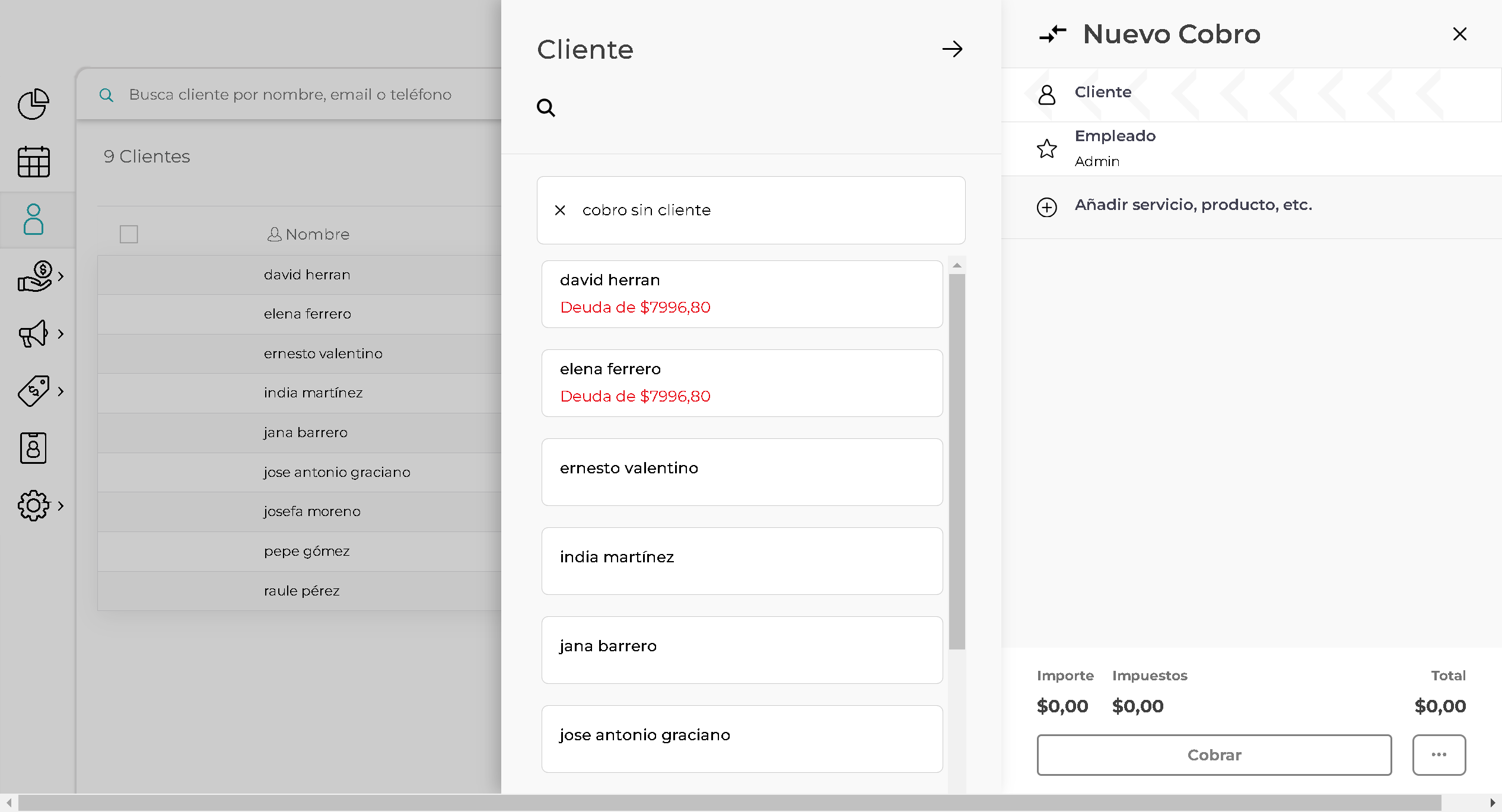Close the Nuevo Cobro panel
This screenshot has width=1502, height=812.
tap(1460, 34)
